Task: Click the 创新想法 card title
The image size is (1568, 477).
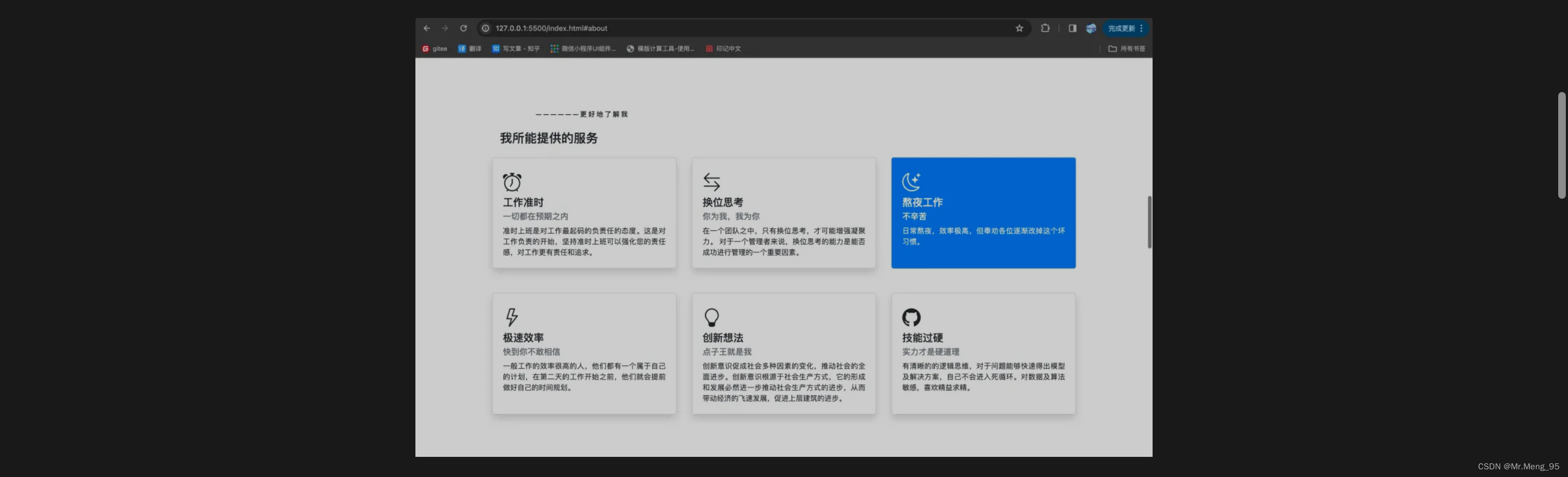Action: (x=722, y=338)
